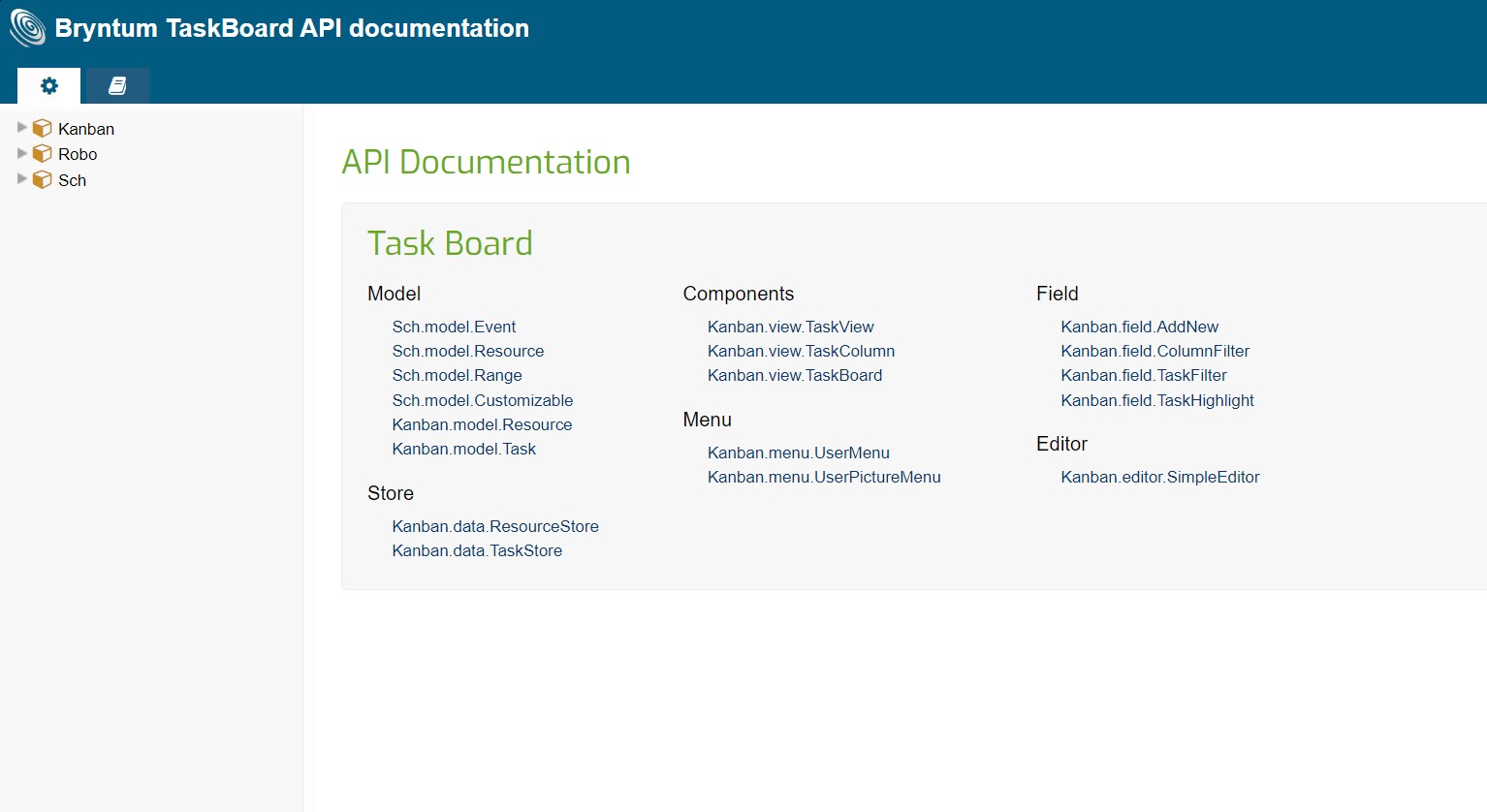Viewport: 1487px width, 812px height.
Task: Click the API Documentation heading
Action: 486,162
